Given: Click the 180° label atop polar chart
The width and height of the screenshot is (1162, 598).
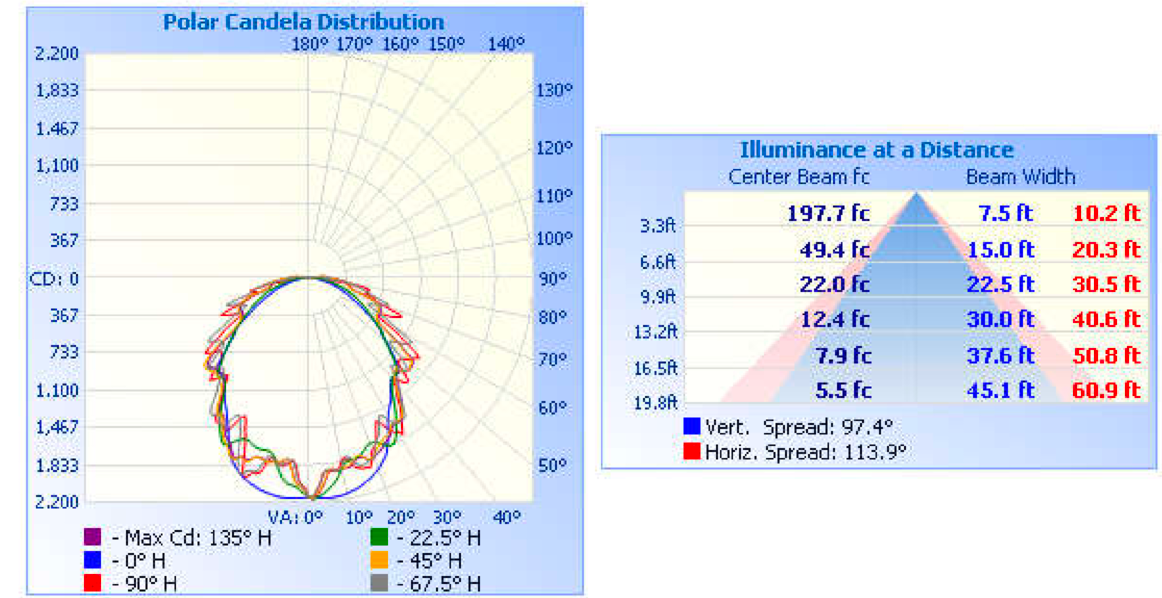Looking at the screenshot, I should click(309, 44).
